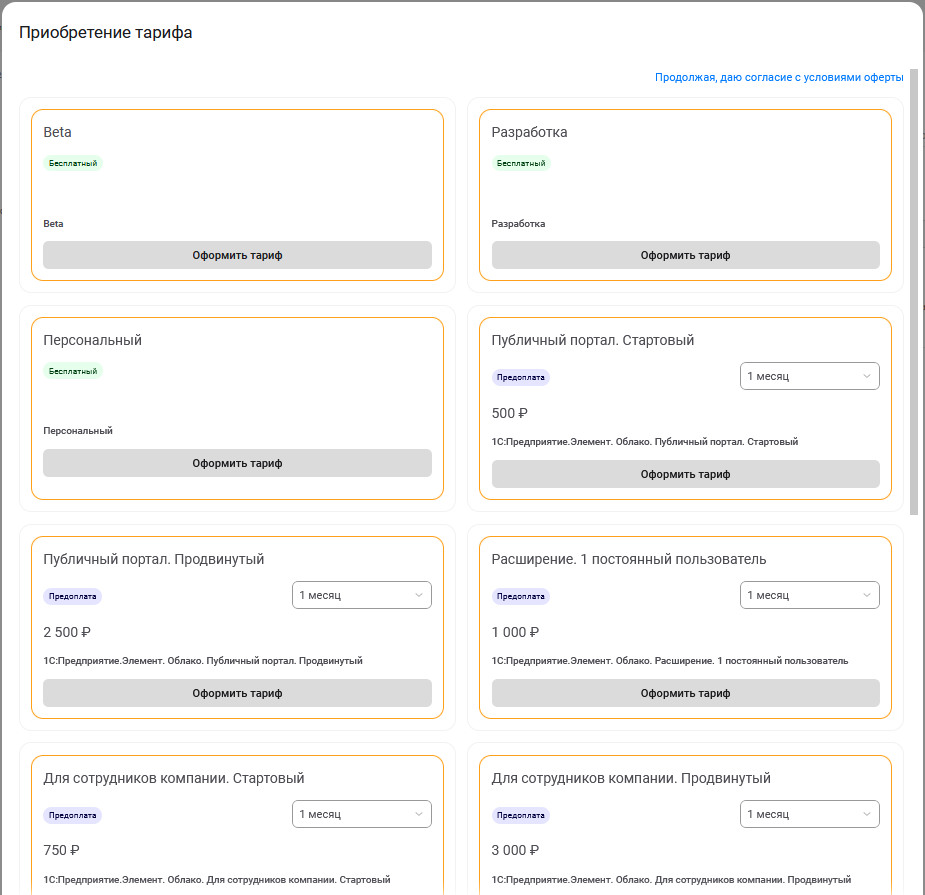Click the Публичный портал. Стартовый title
This screenshot has height=895, width=925.
[x=592, y=340]
